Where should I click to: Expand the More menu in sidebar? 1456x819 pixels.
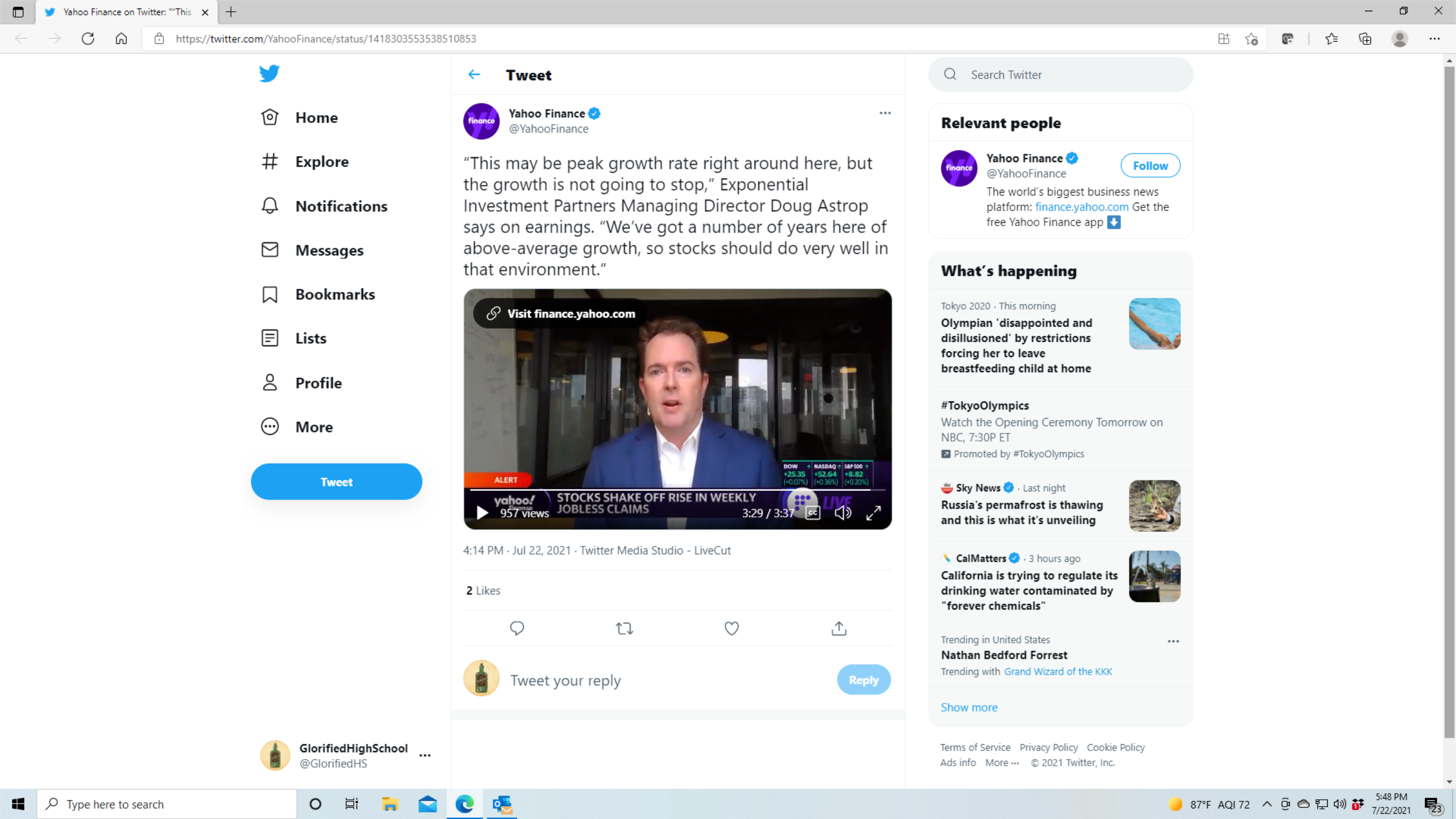tap(297, 427)
